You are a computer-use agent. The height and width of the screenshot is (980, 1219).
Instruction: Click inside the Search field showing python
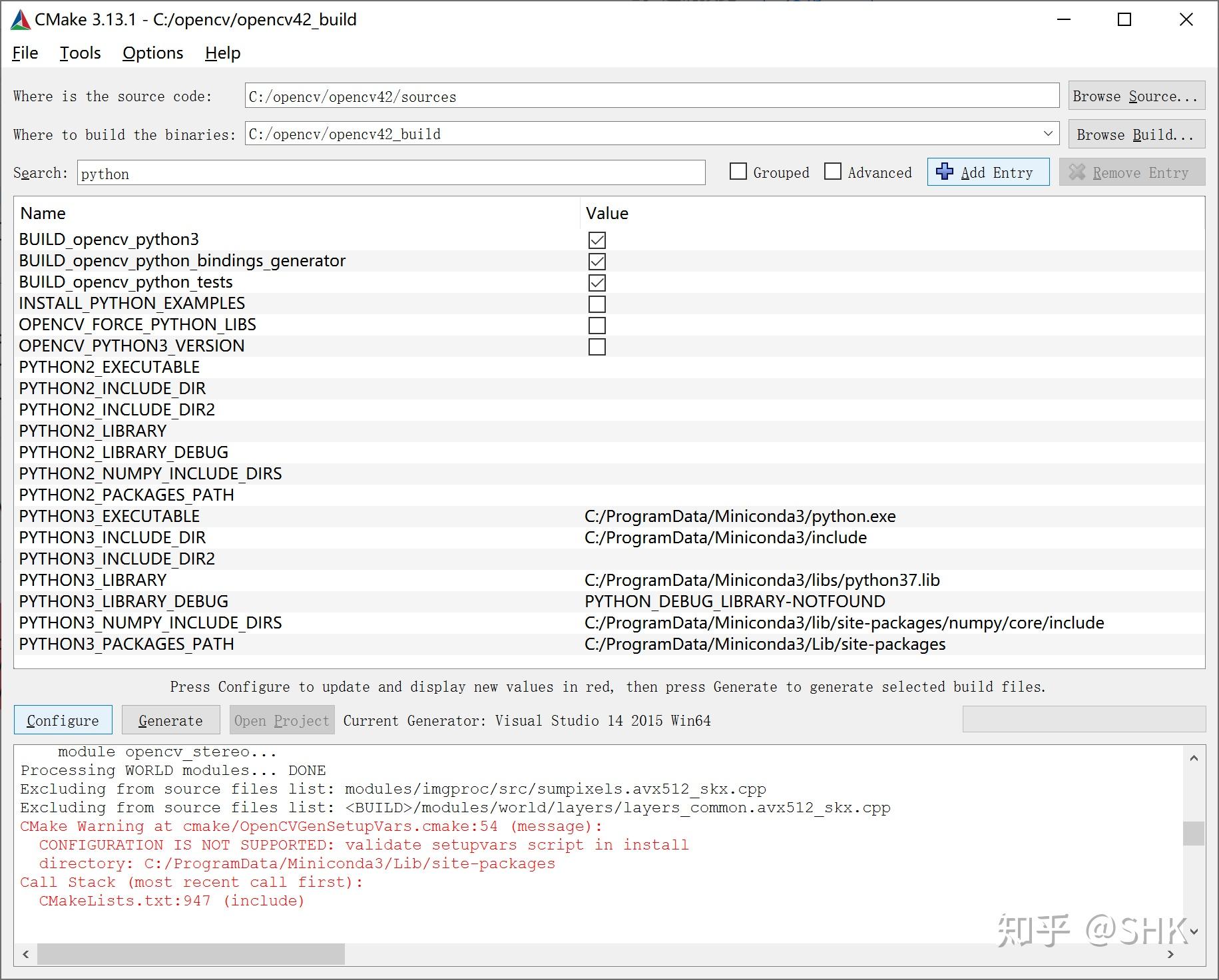point(266,173)
